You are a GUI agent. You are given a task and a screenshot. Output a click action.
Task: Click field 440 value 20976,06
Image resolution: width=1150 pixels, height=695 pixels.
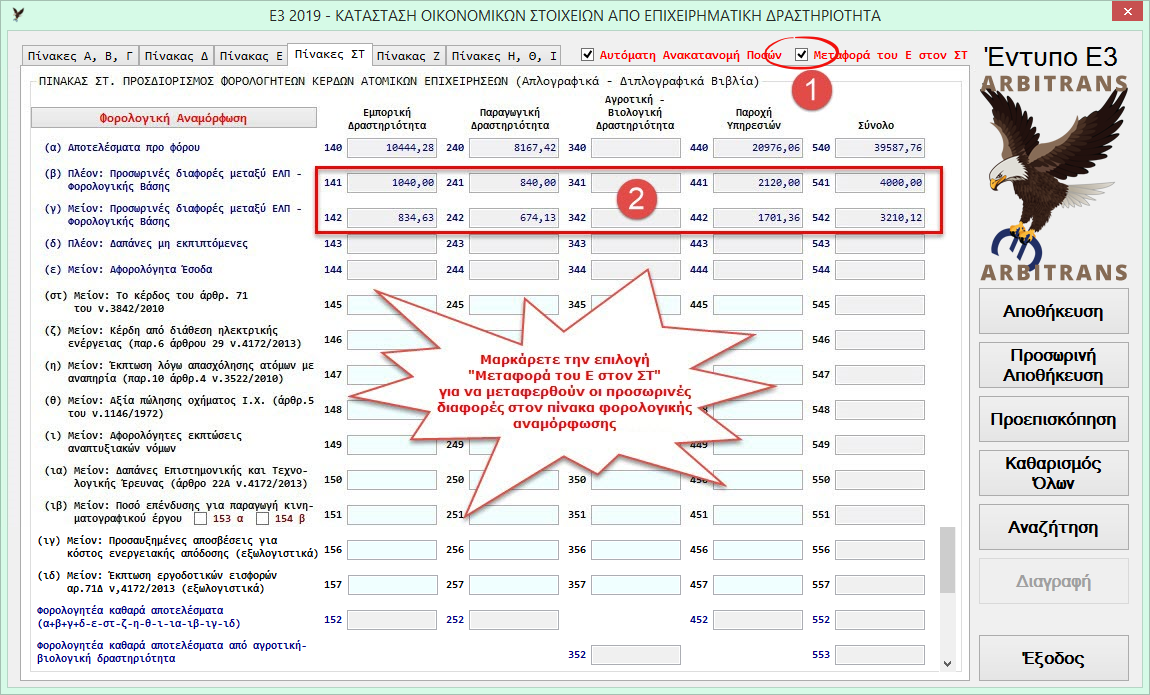coord(758,148)
